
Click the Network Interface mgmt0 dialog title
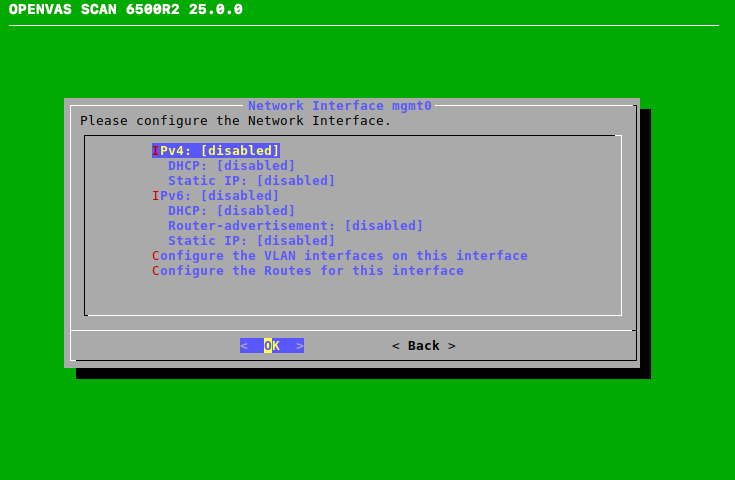coord(339,106)
